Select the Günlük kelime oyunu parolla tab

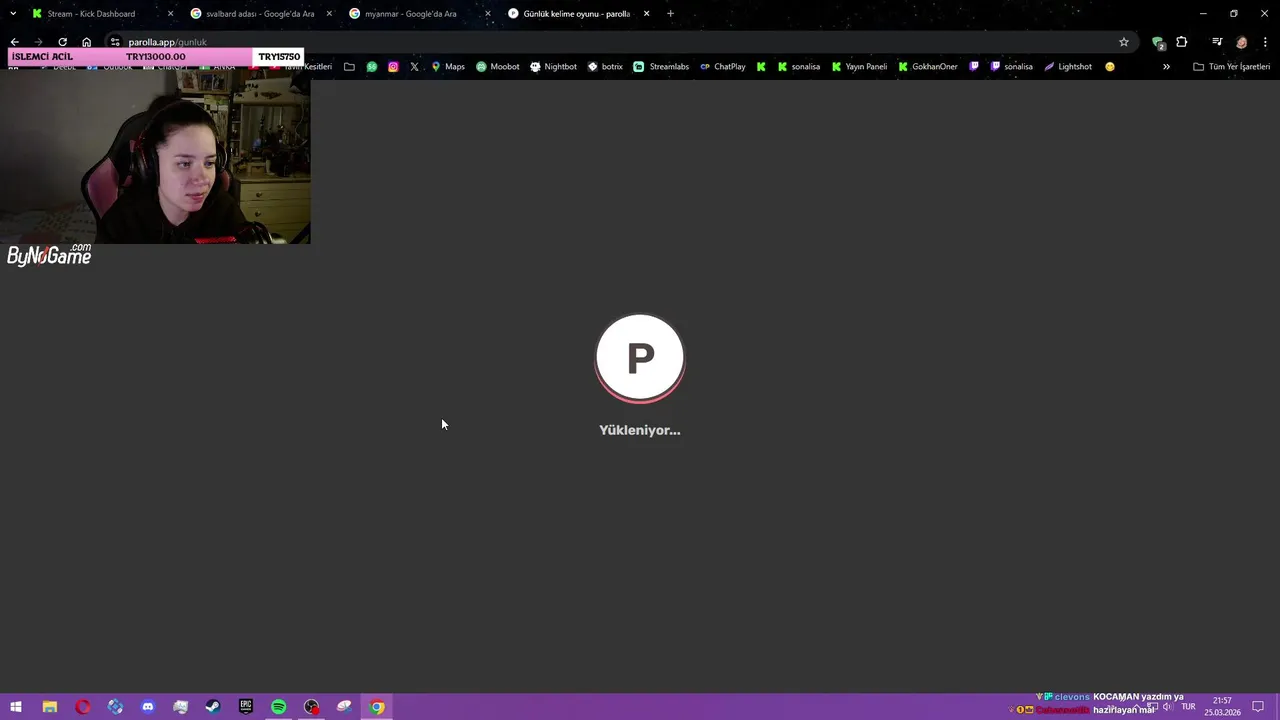pyautogui.click(x=578, y=14)
